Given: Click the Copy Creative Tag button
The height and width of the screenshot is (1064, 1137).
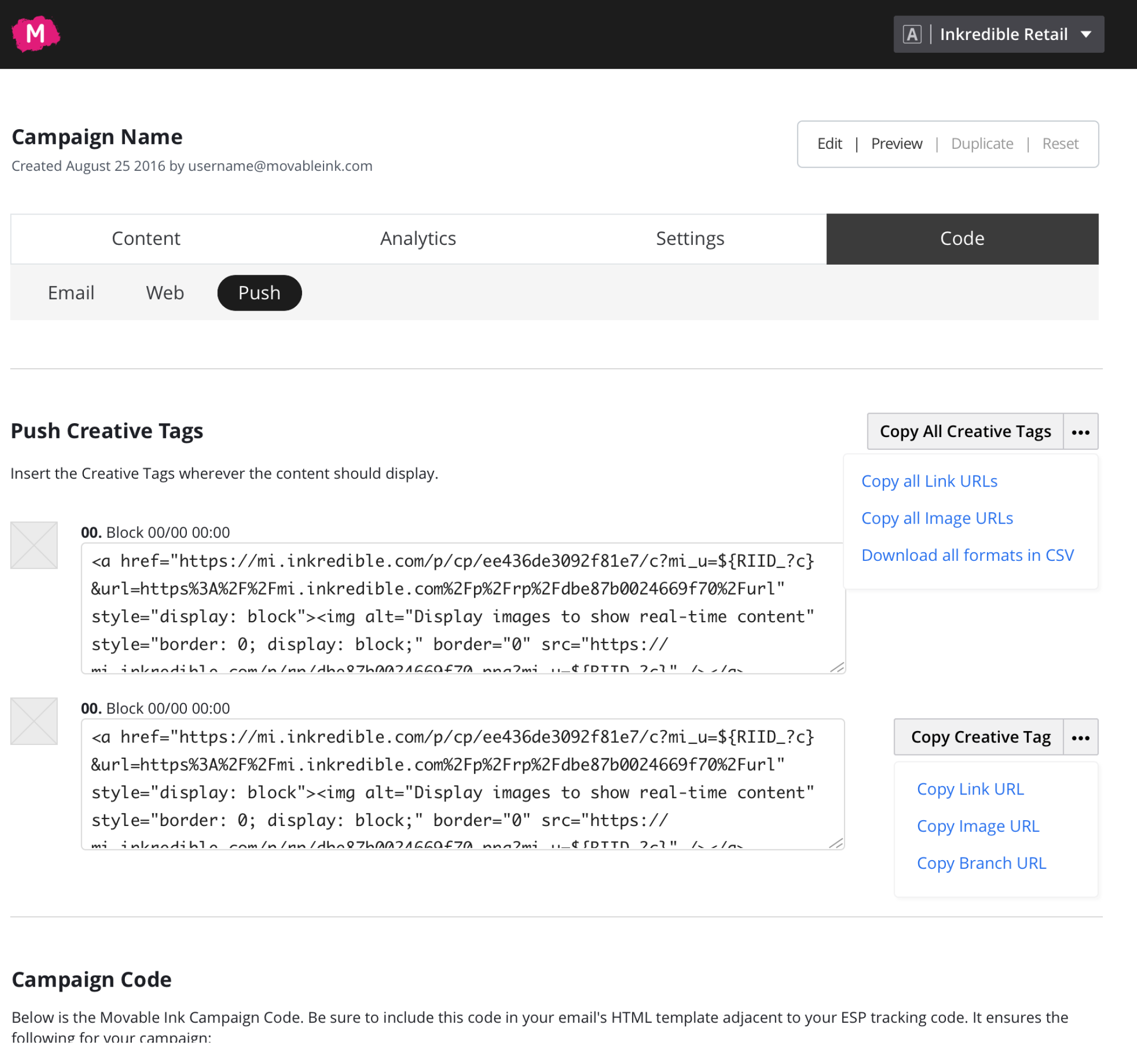Looking at the screenshot, I should click(980, 737).
